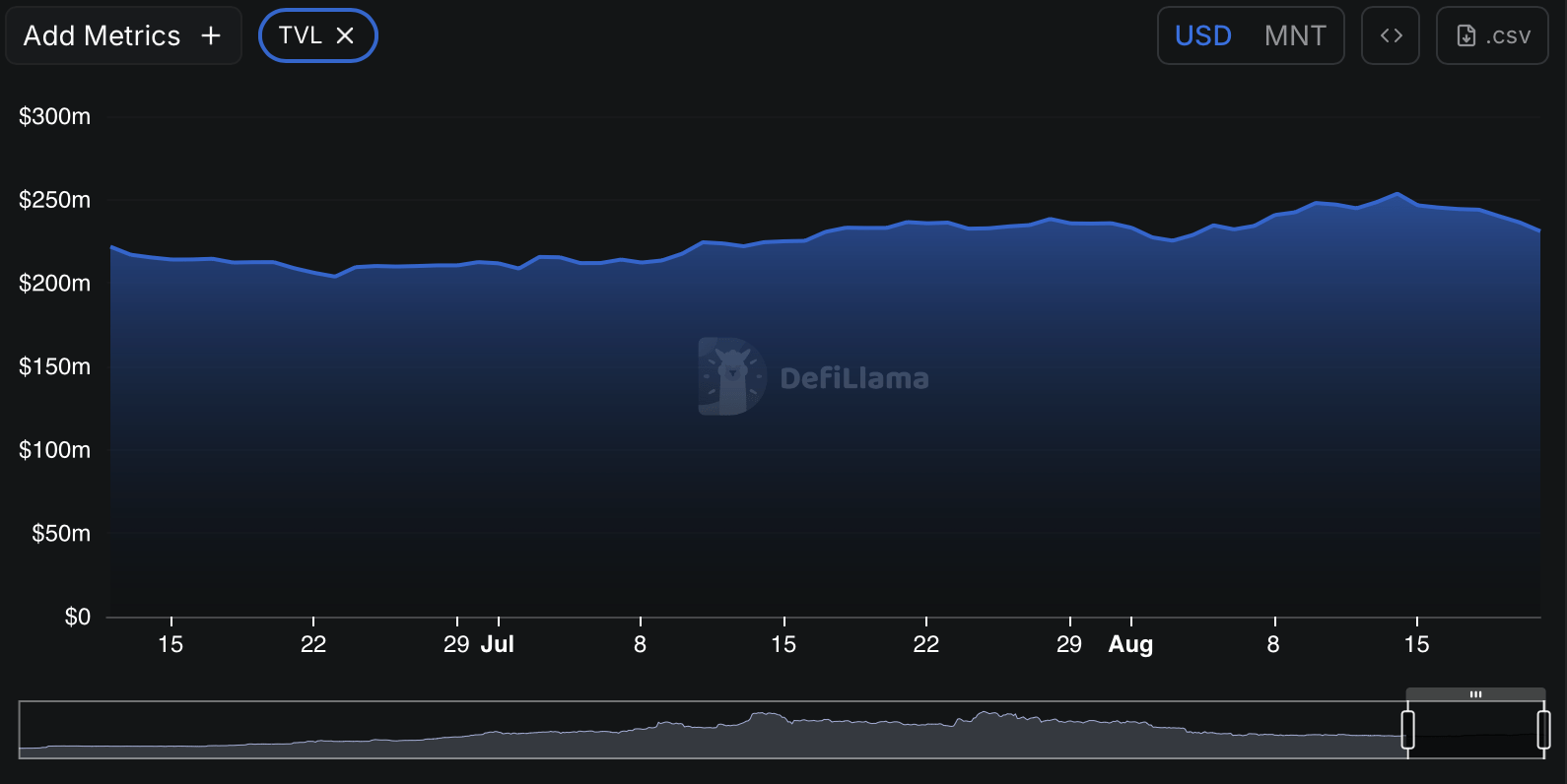
Task: Click the Aug label on x-axis
Action: point(1130,644)
